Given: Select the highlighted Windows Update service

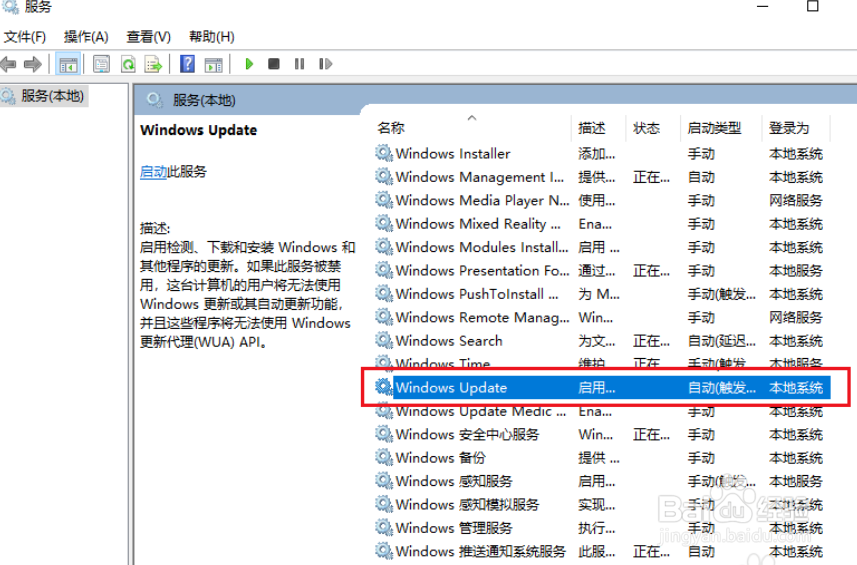Looking at the screenshot, I should pos(602,388).
